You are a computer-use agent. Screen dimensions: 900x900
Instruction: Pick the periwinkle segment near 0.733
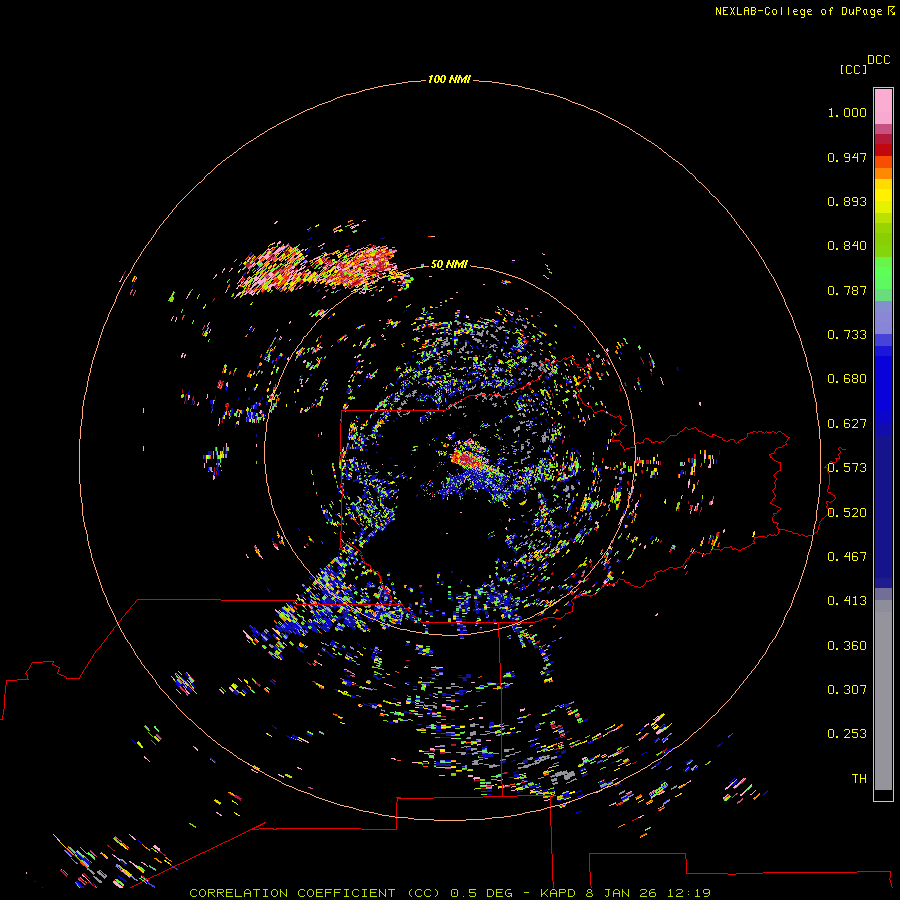point(883,318)
